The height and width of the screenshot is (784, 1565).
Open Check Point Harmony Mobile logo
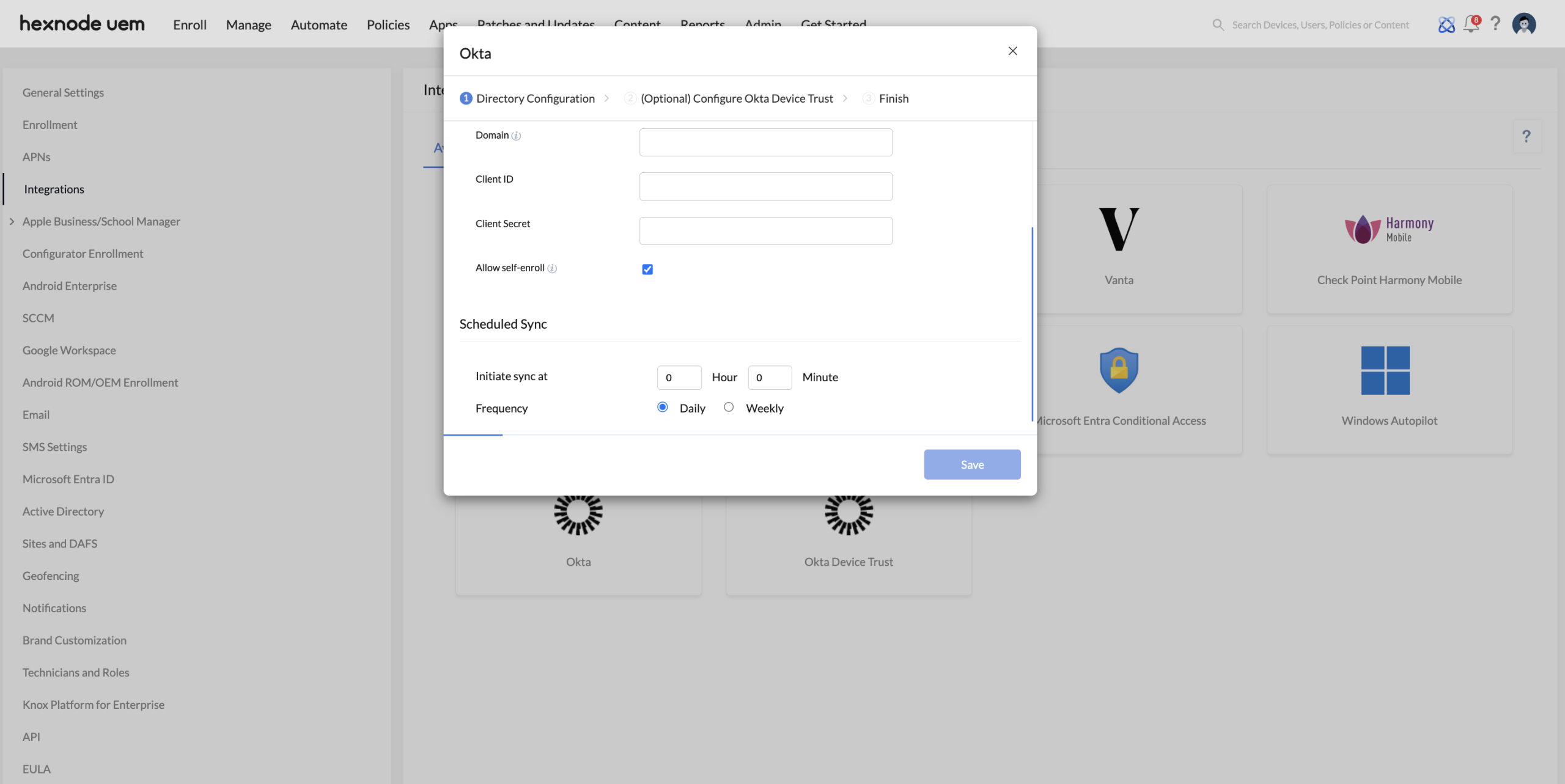[x=1389, y=230]
